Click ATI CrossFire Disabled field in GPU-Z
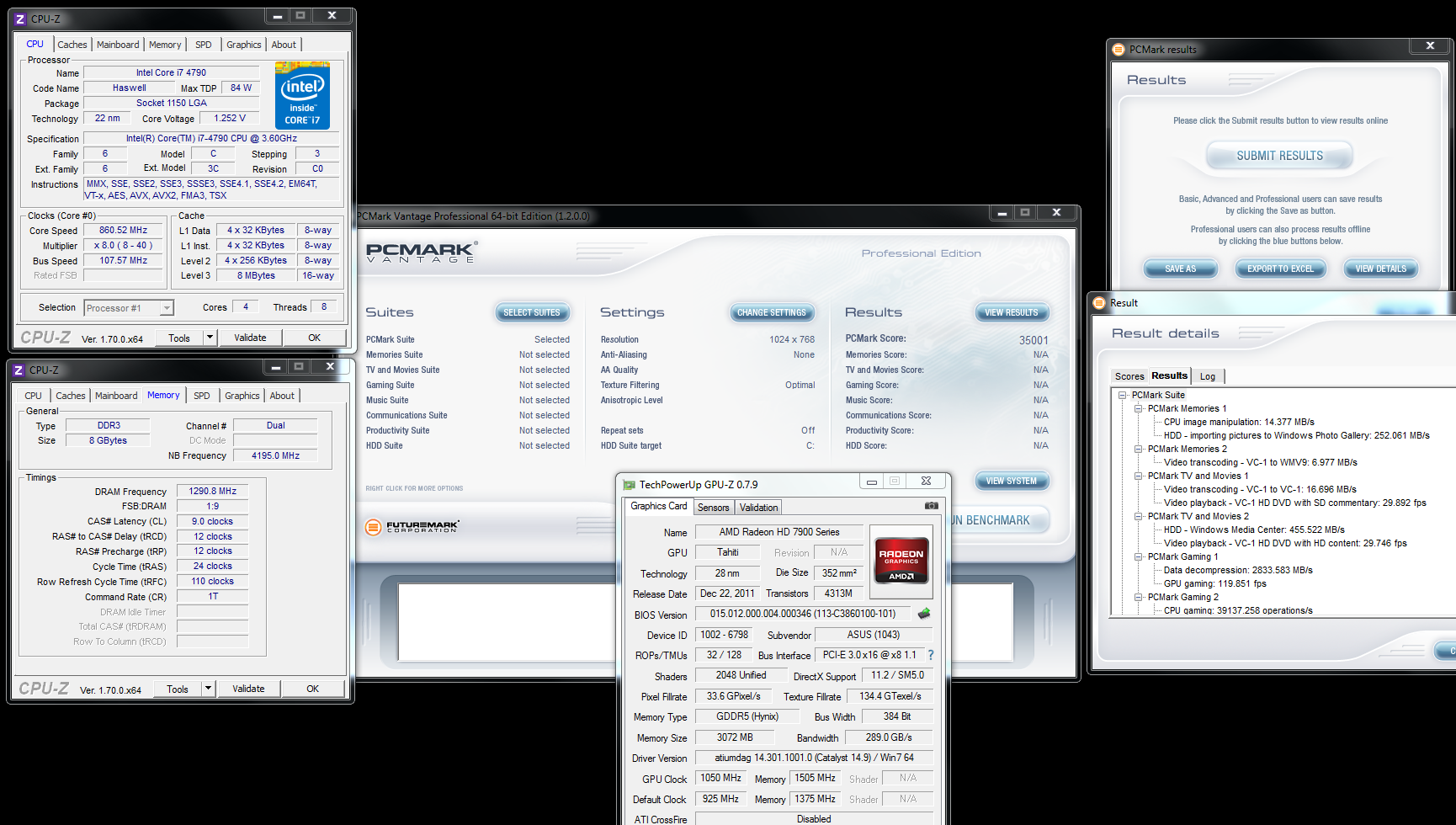1456x825 pixels. tap(814, 819)
